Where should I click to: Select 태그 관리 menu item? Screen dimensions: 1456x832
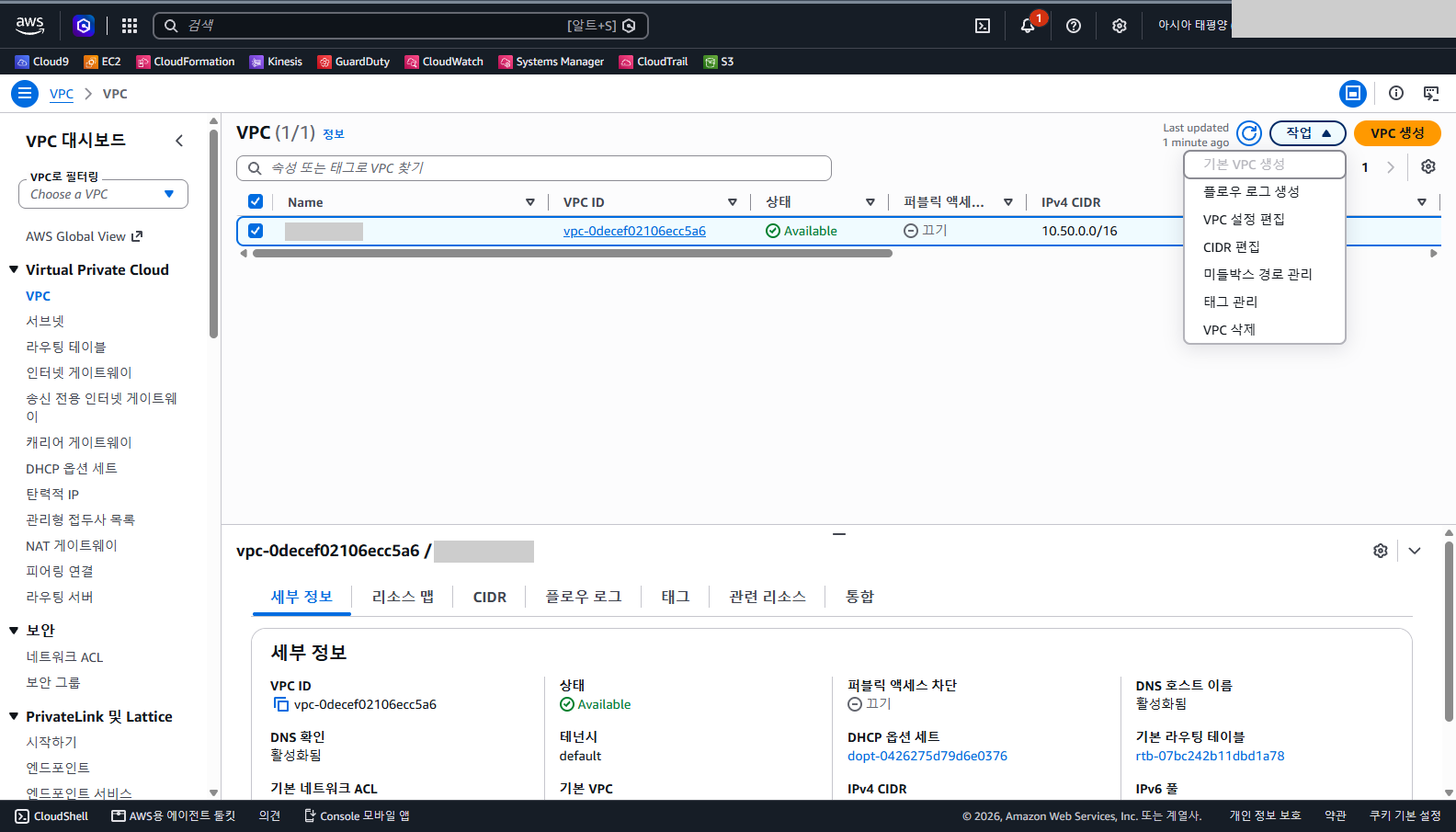tap(1265, 302)
